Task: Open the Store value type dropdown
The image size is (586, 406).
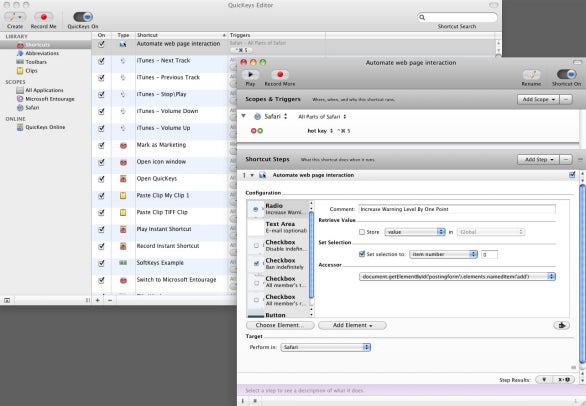Action: 415,232
